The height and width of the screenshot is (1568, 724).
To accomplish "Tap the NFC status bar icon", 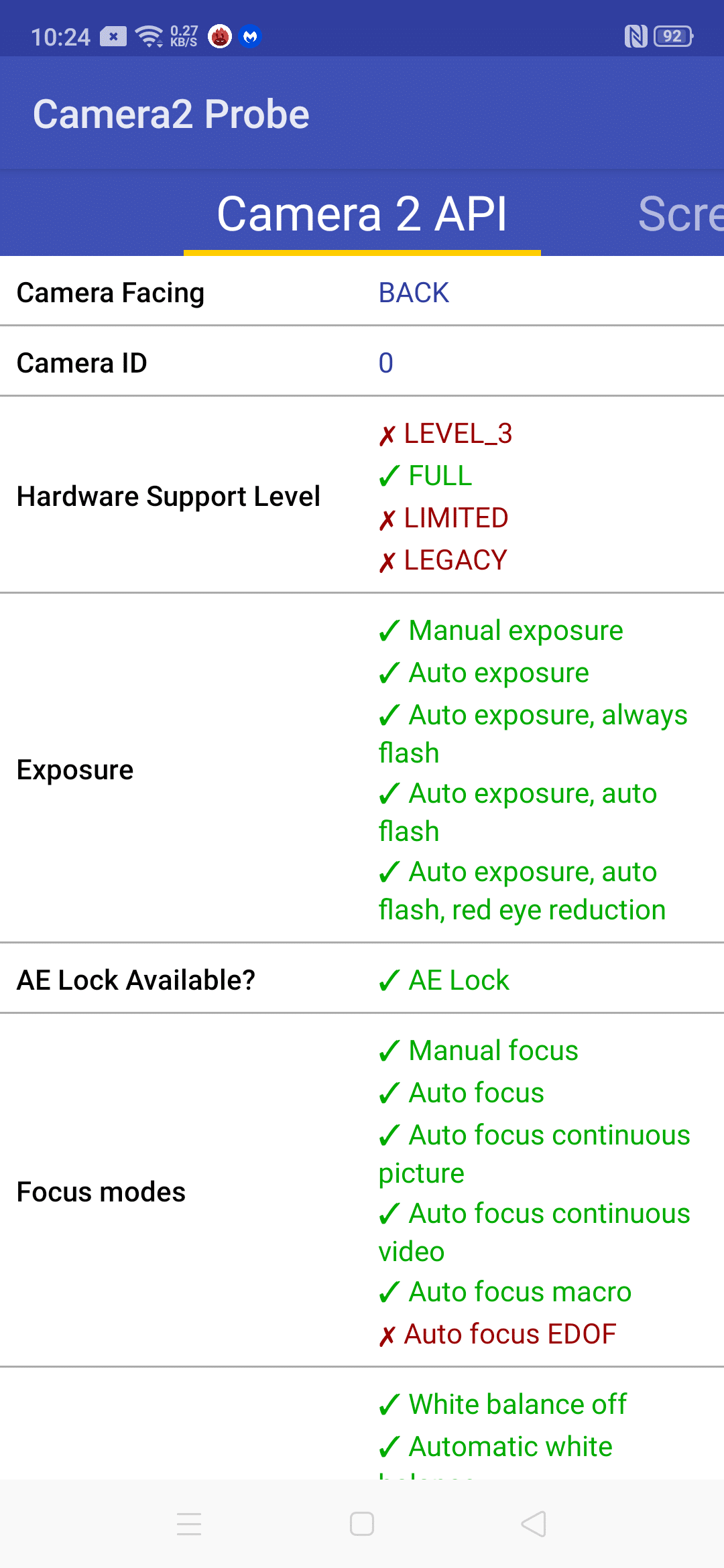I will (636, 36).
